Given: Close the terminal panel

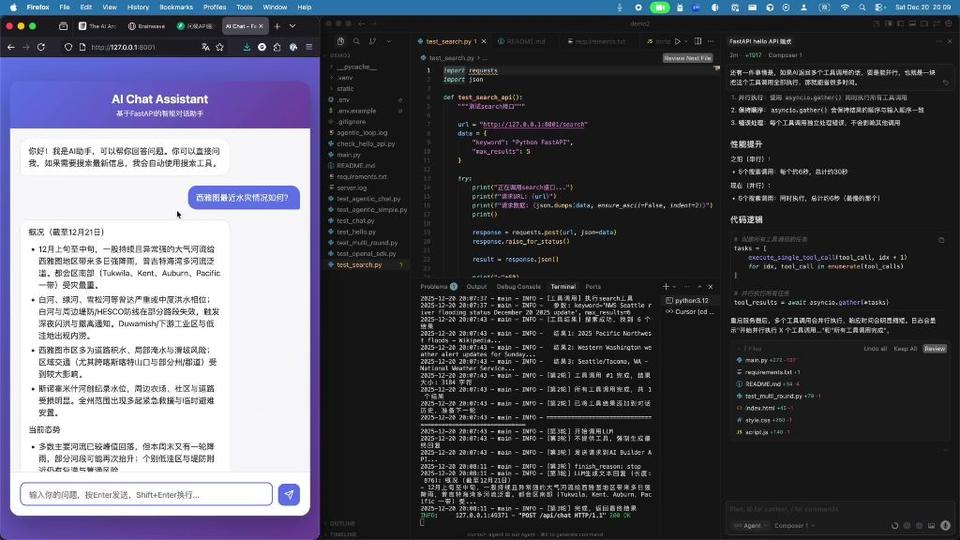Looking at the screenshot, I should pos(711,287).
